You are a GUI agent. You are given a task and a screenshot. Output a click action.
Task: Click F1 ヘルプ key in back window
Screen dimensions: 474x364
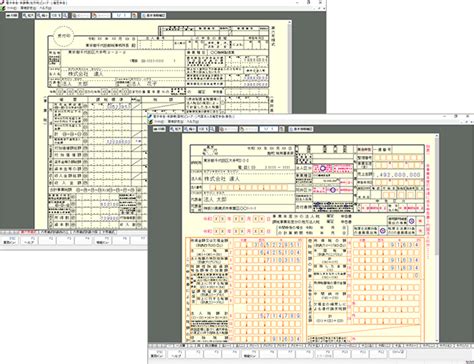[x=29, y=240]
